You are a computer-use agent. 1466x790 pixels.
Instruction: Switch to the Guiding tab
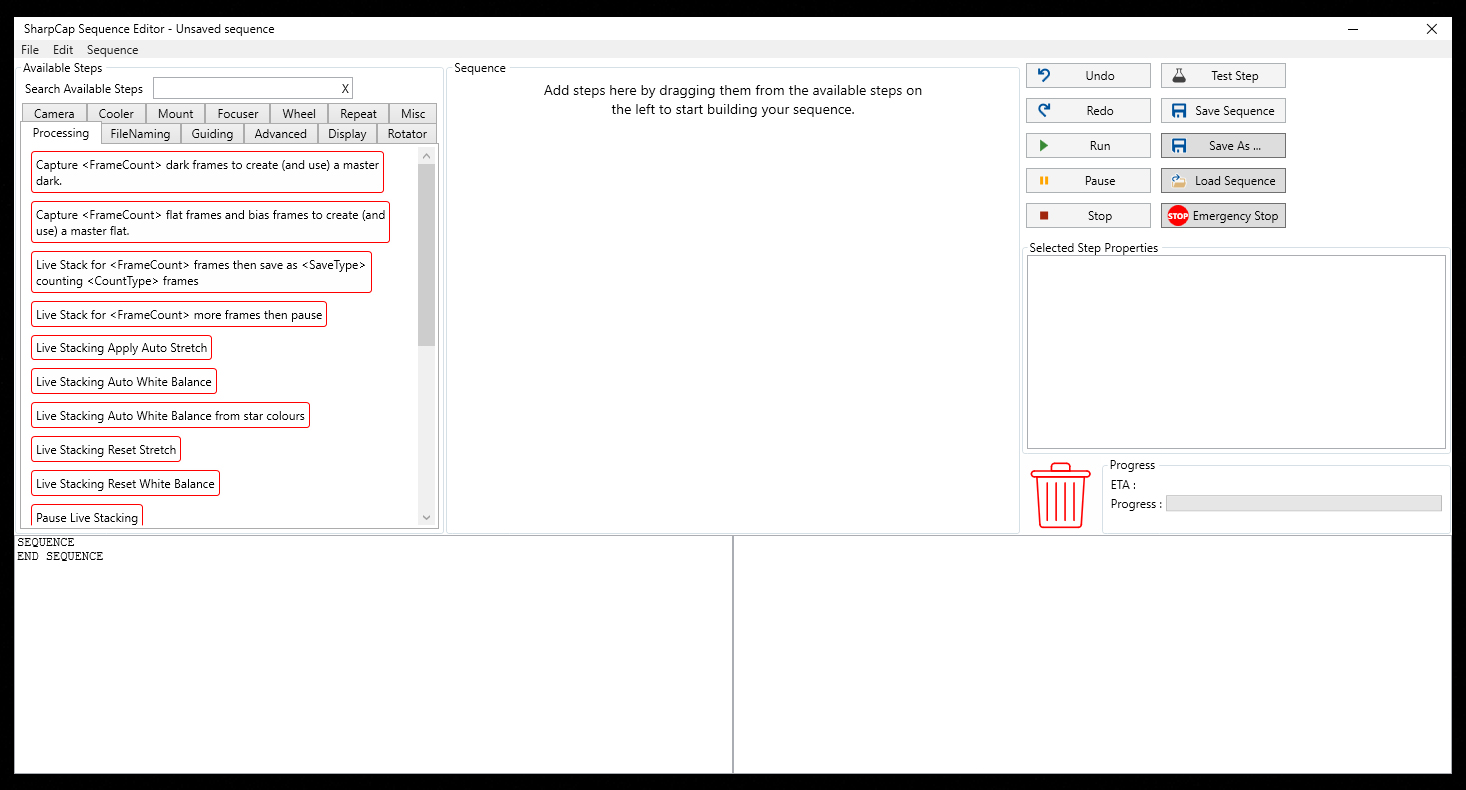point(212,134)
